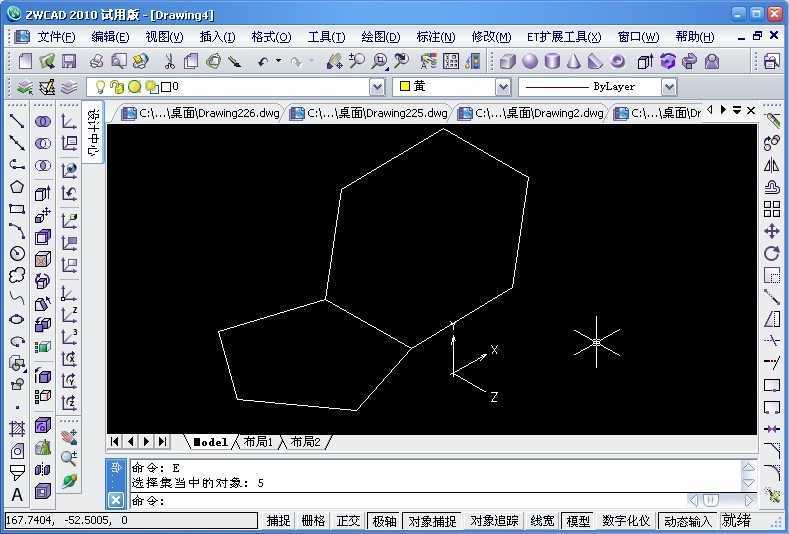Switch to 布局2 layout tab
The height and width of the screenshot is (534, 789).
click(305, 442)
